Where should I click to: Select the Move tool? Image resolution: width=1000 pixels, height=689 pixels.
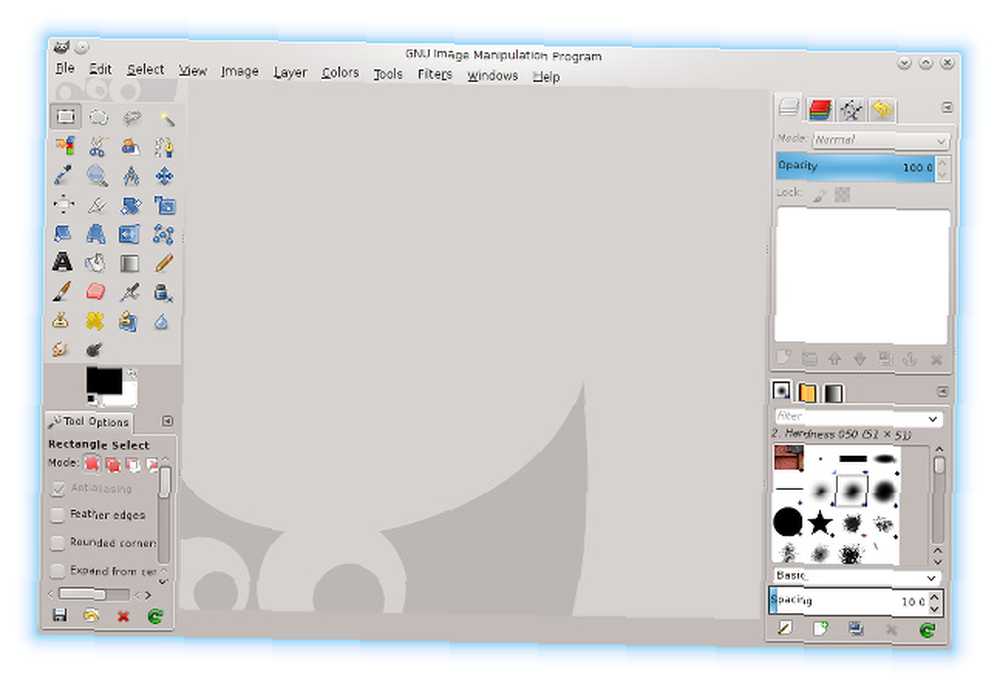click(x=164, y=176)
